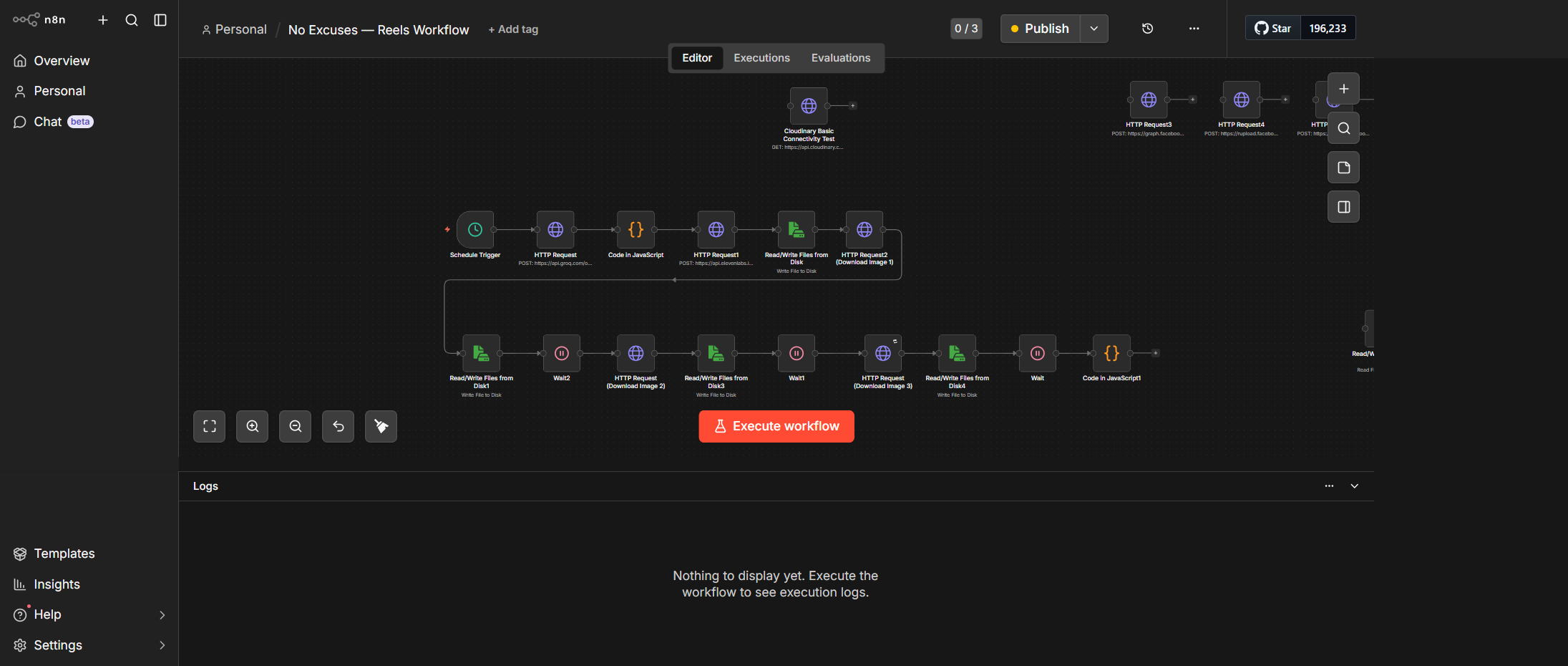This screenshot has height=666, width=1568.
Task: Select the Code in JavaScript1 node
Action: pyautogui.click(x=1111, y=353)
